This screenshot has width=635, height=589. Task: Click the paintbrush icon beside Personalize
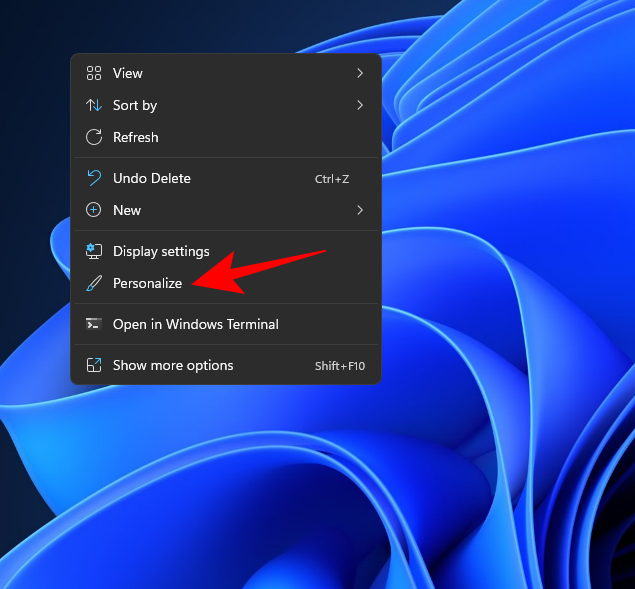coord(94,283)
